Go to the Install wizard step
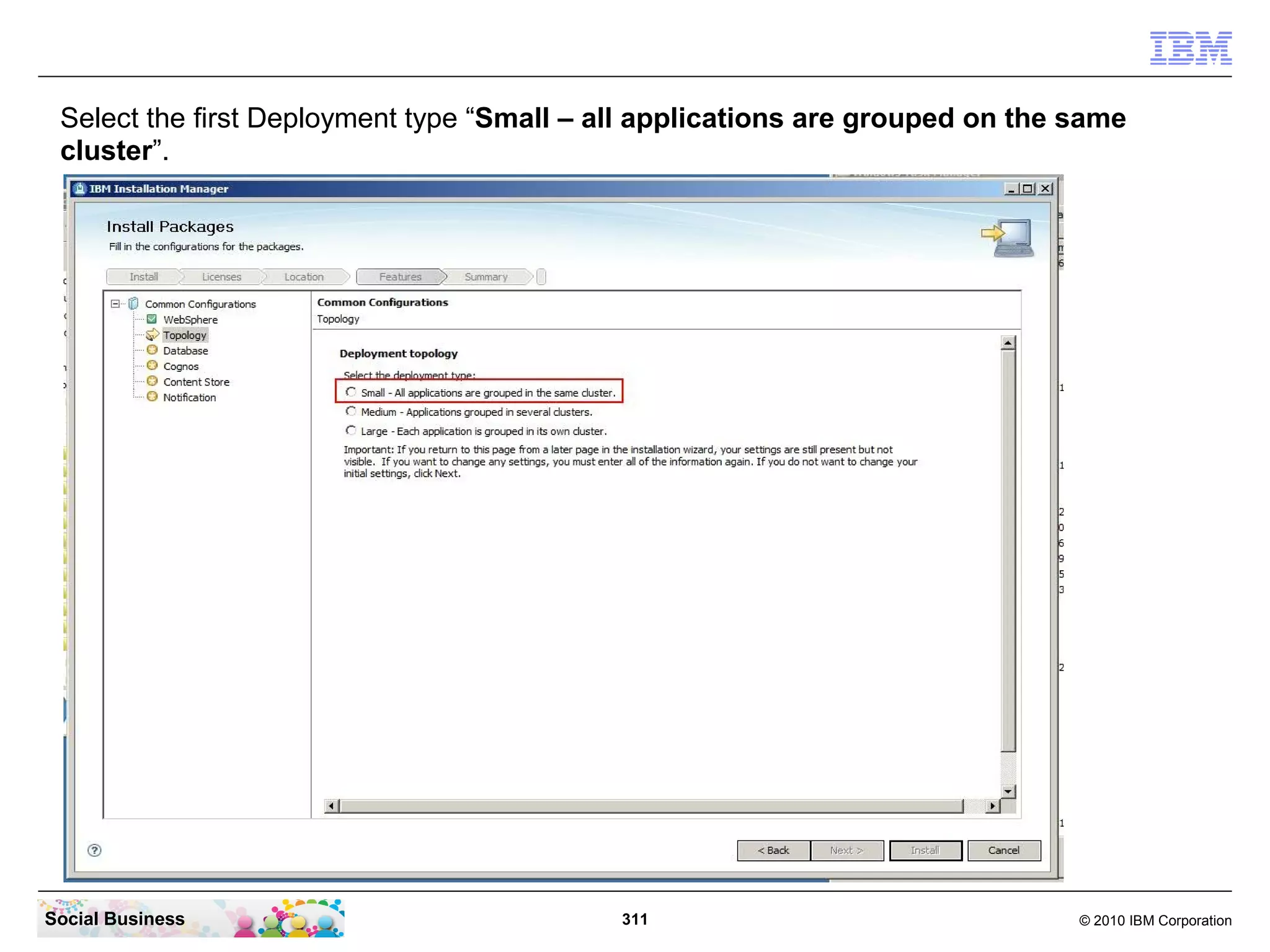 [144, 277]
